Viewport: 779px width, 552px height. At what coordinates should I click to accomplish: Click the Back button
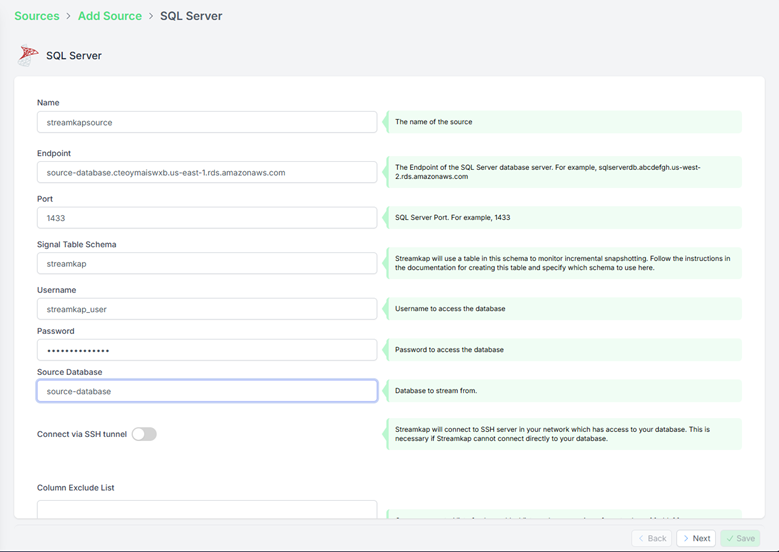point(652,538)
